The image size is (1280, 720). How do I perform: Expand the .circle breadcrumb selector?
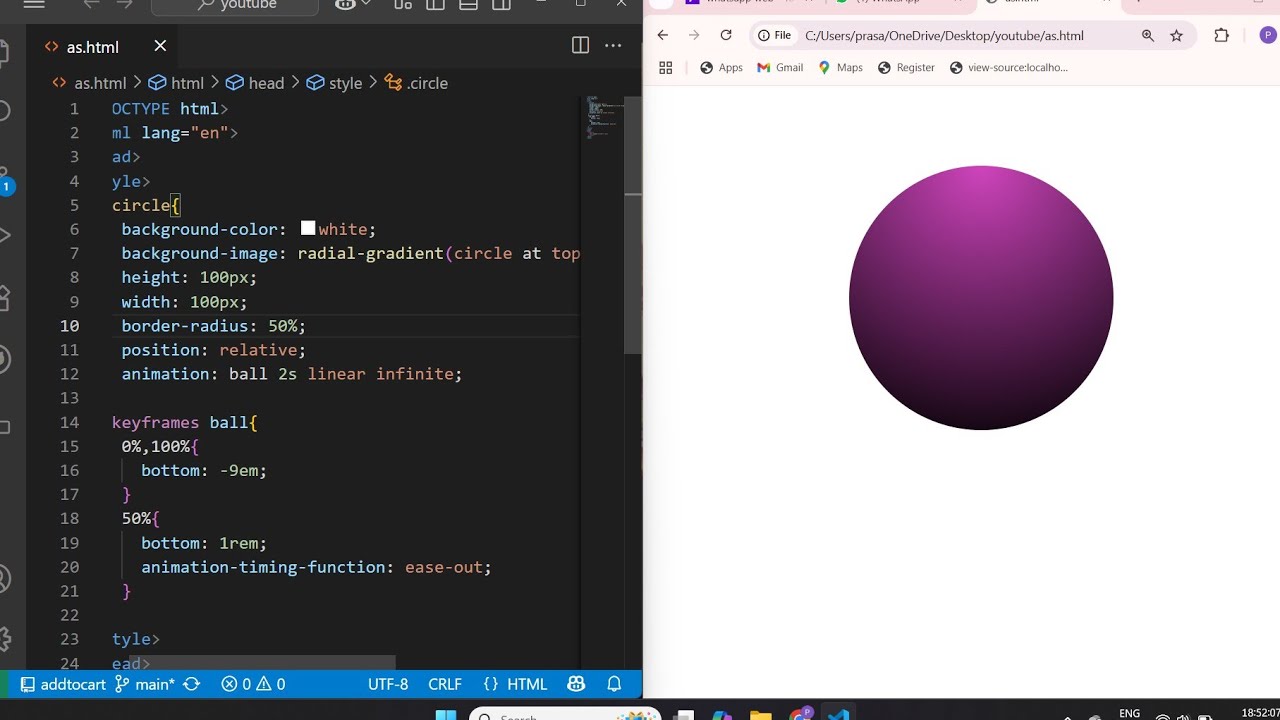coord(417,83)
